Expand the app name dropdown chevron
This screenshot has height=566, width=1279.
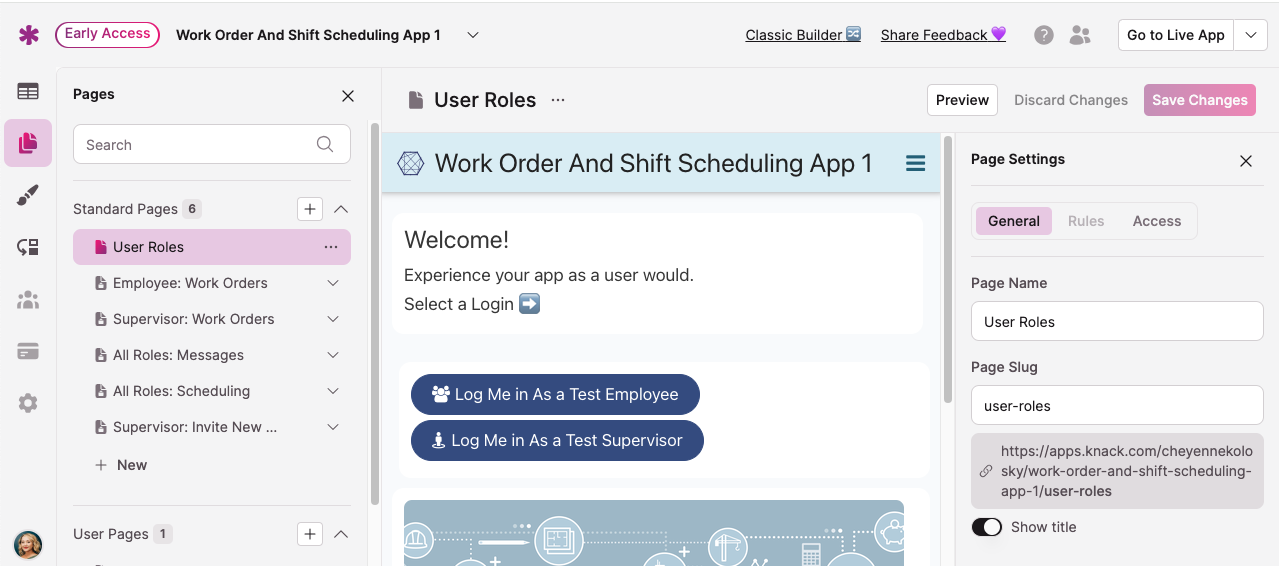coord(473,35)
